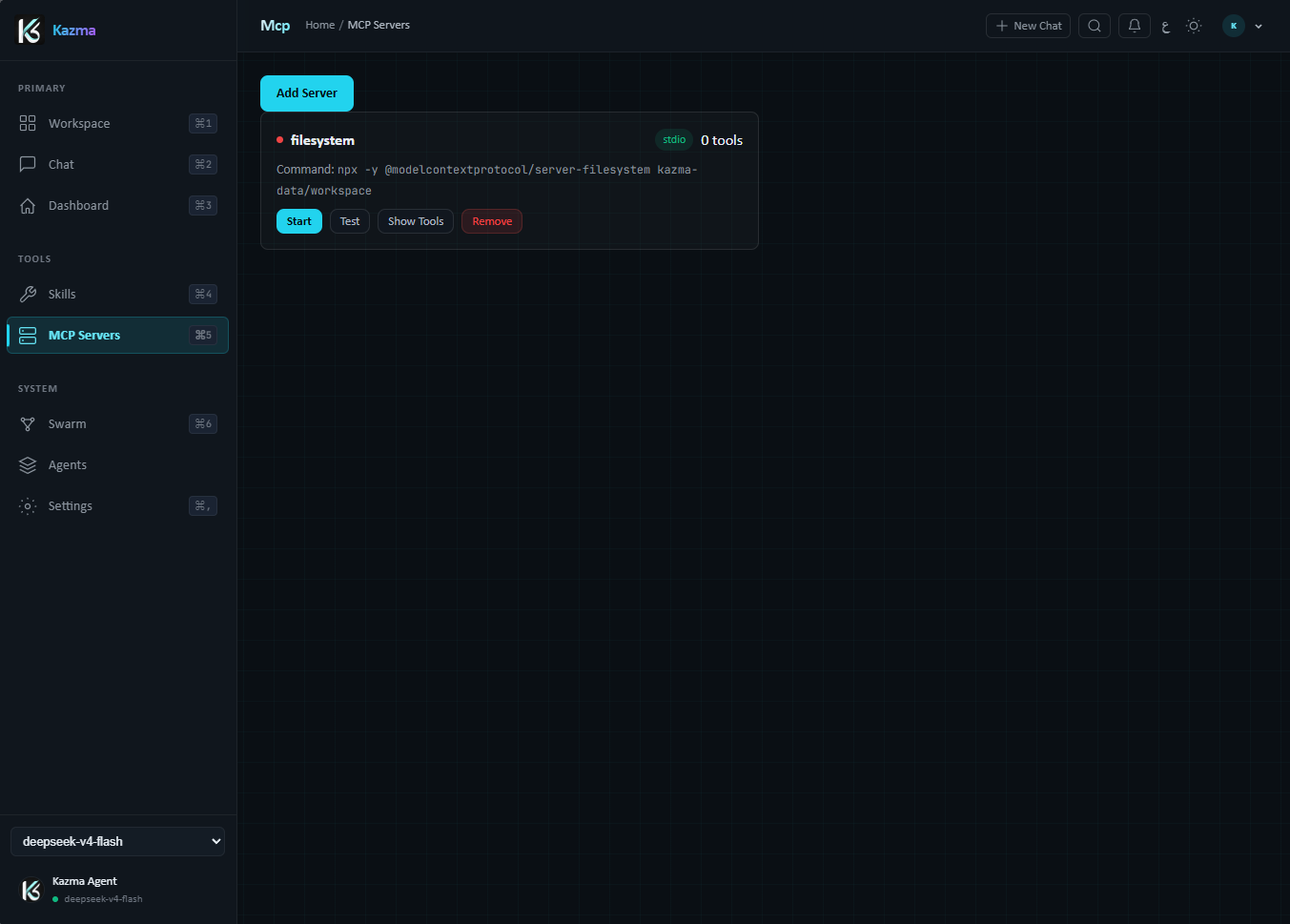Open Swarm via its node icon
The image size is (1290, 924).
click(28, 423)
